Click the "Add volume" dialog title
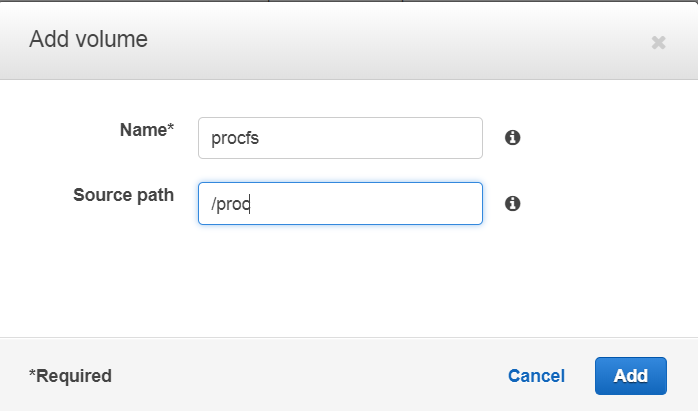The width and height of the screenshot is (698, 411). (x=89, y=40)
